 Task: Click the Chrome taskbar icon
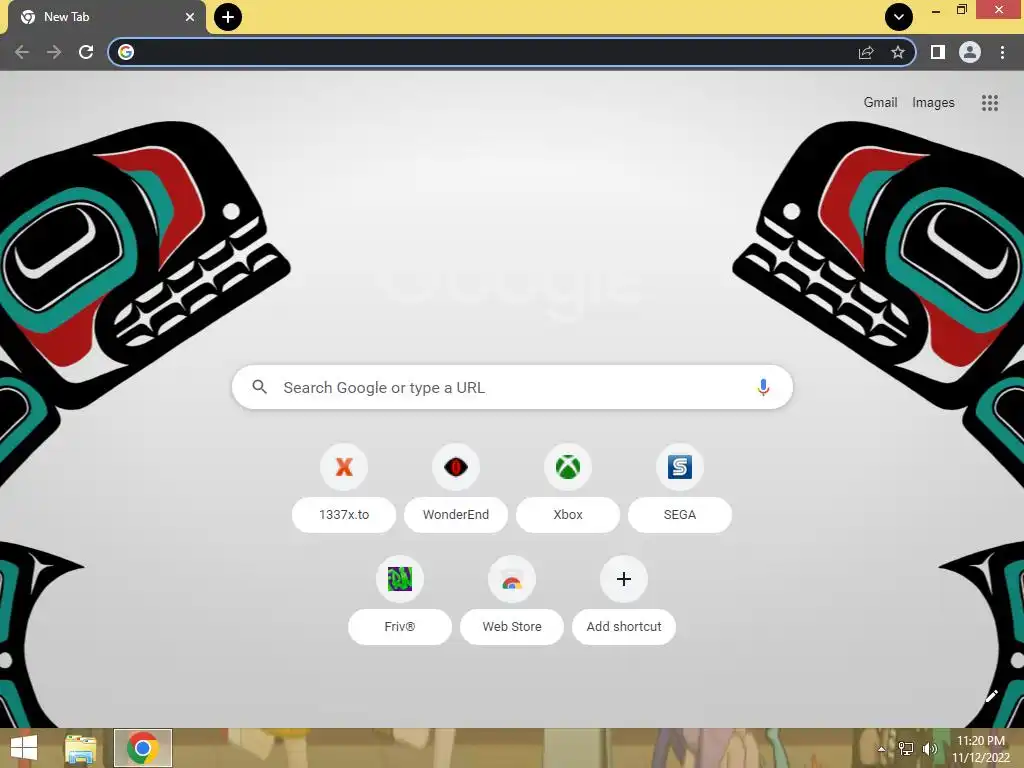pos(143,748)
